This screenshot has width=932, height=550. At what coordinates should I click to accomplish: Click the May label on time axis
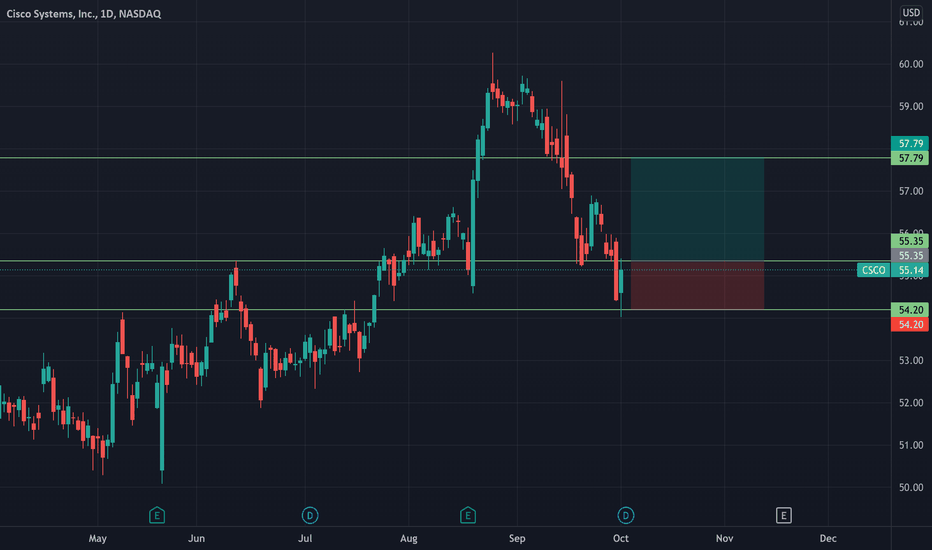[97, 538]
